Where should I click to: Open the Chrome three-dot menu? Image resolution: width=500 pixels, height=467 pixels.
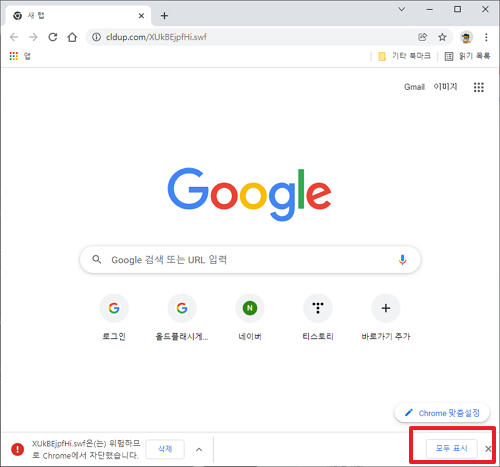[486, 37]
